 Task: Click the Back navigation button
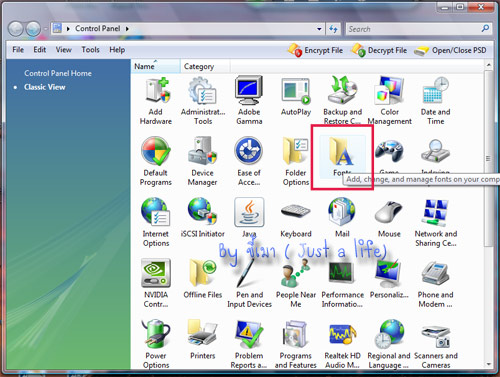pyautogui.click(x=15, y=29)
